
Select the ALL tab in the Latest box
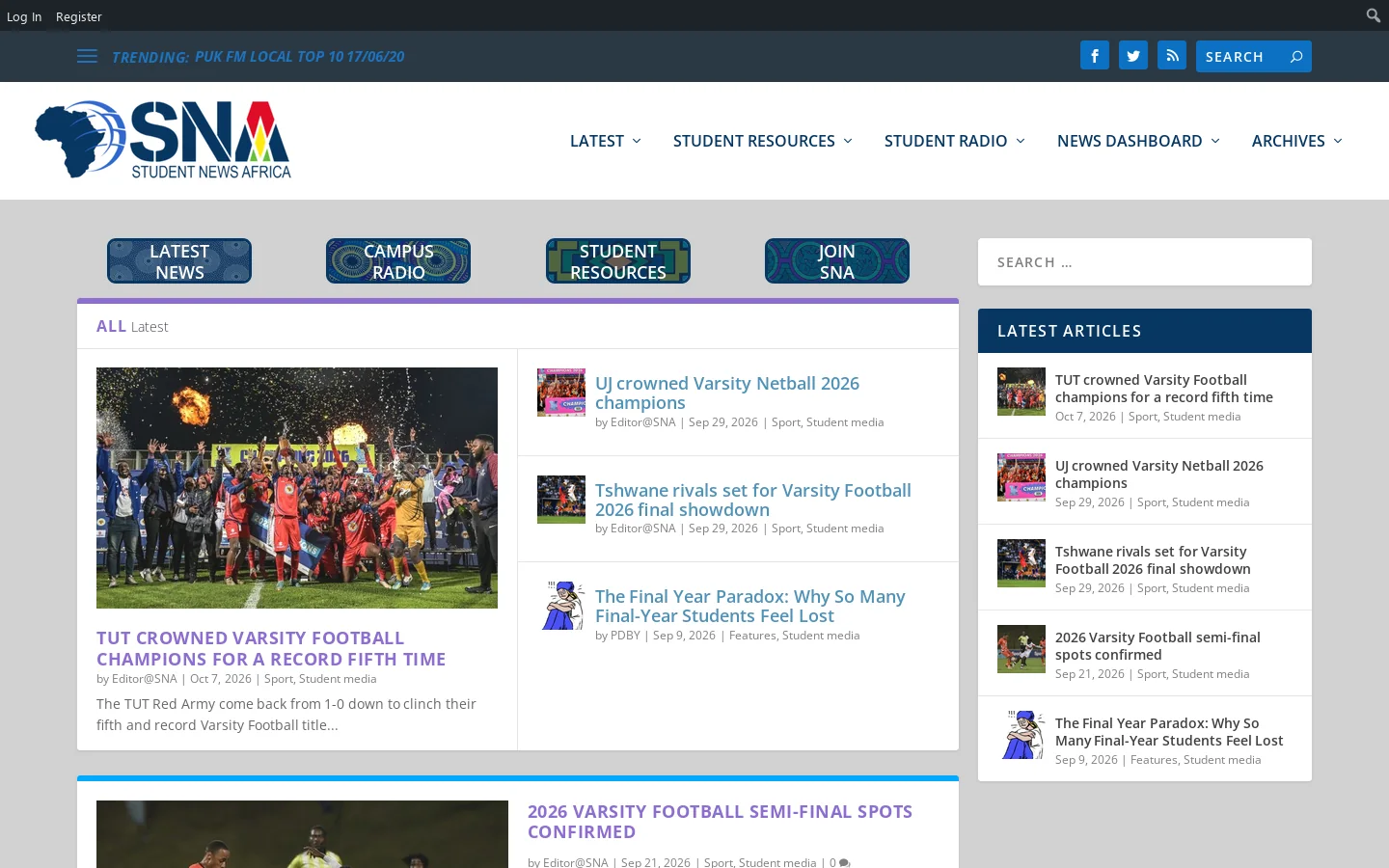coord(111,326)
